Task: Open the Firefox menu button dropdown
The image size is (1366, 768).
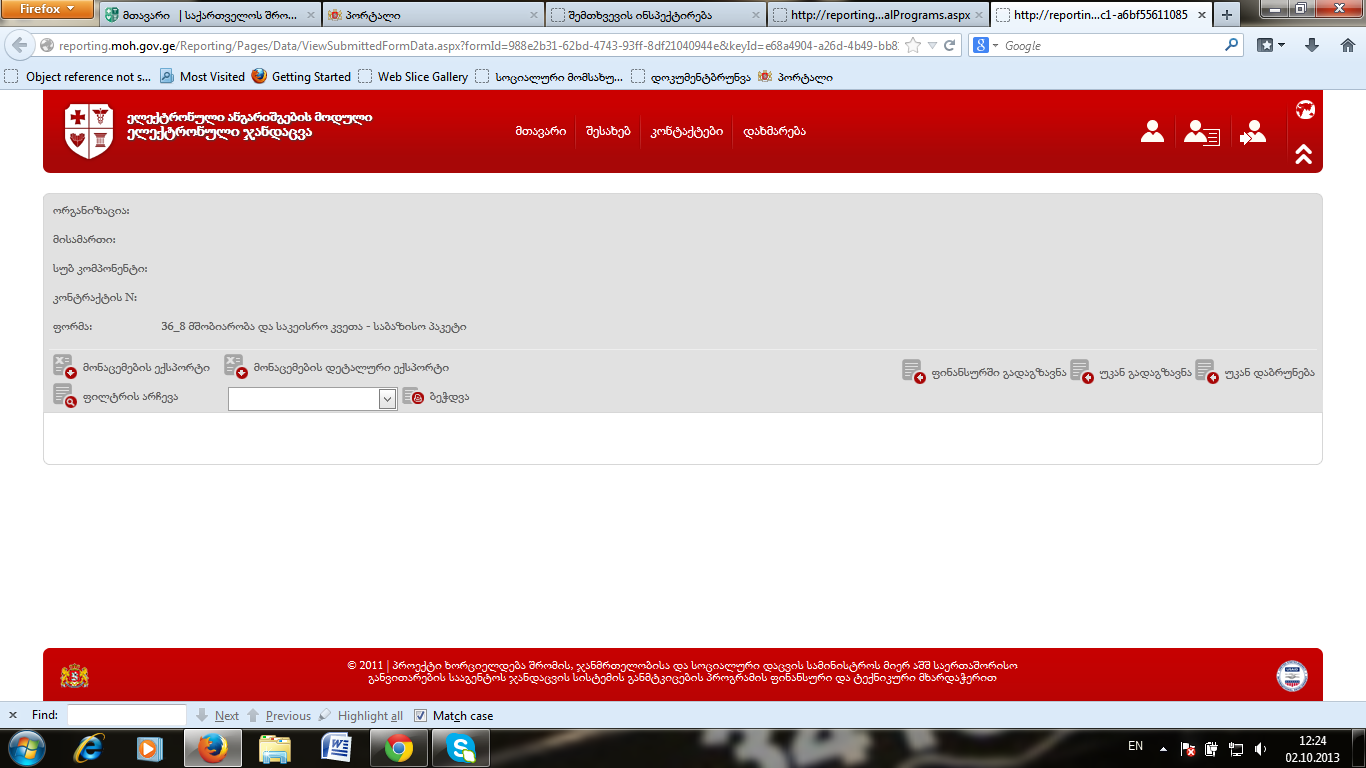Action: (48, 10)
